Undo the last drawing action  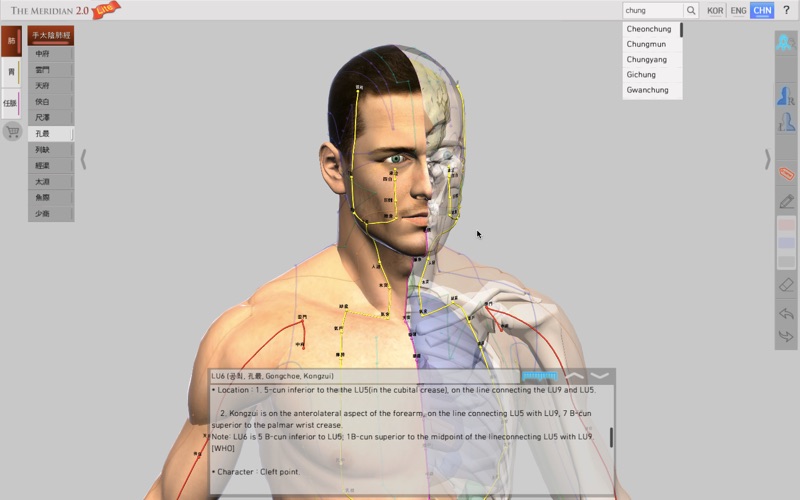786,313
